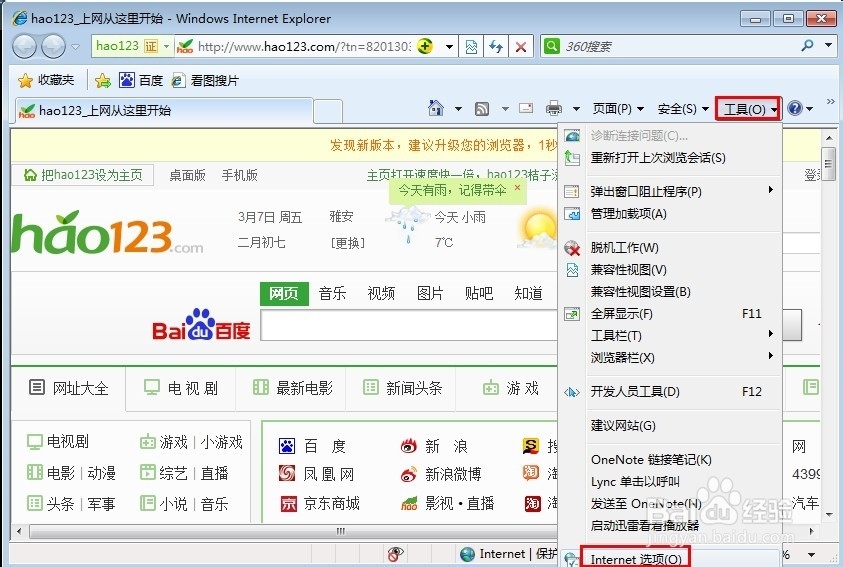Select Lync 单击以呼叫 menu item
Screen dimensions: 843x567
(670, 482)
